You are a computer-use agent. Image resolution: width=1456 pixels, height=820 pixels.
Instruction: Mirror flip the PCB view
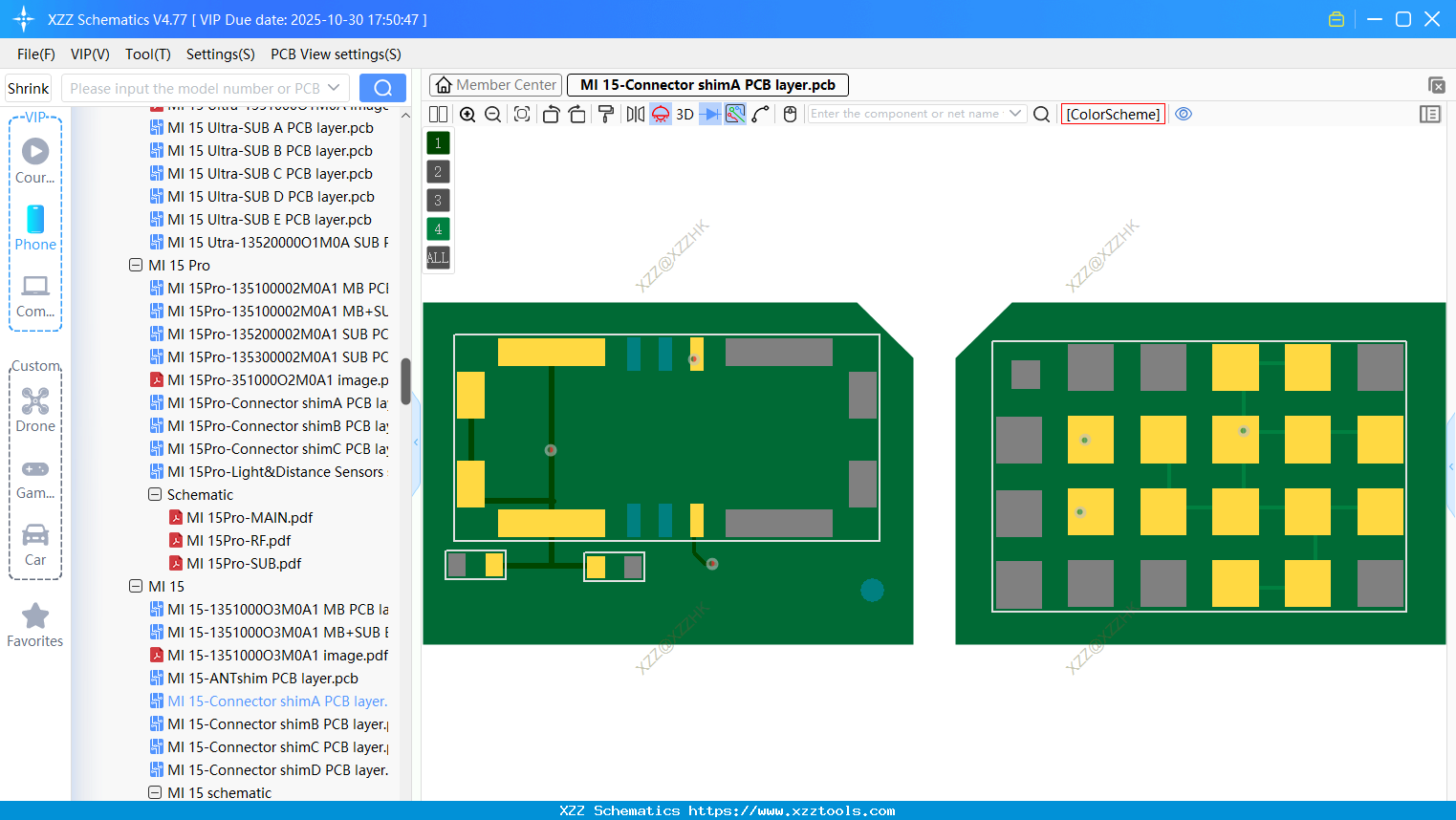point(635,114)
